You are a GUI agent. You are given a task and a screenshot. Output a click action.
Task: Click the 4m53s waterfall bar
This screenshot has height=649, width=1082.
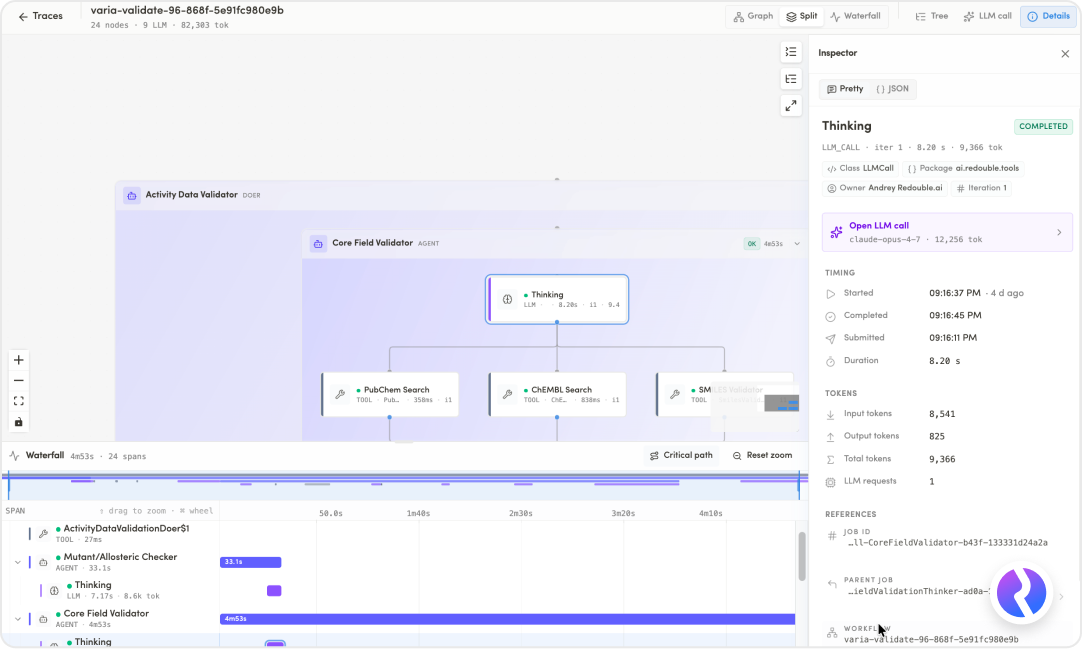507,619
